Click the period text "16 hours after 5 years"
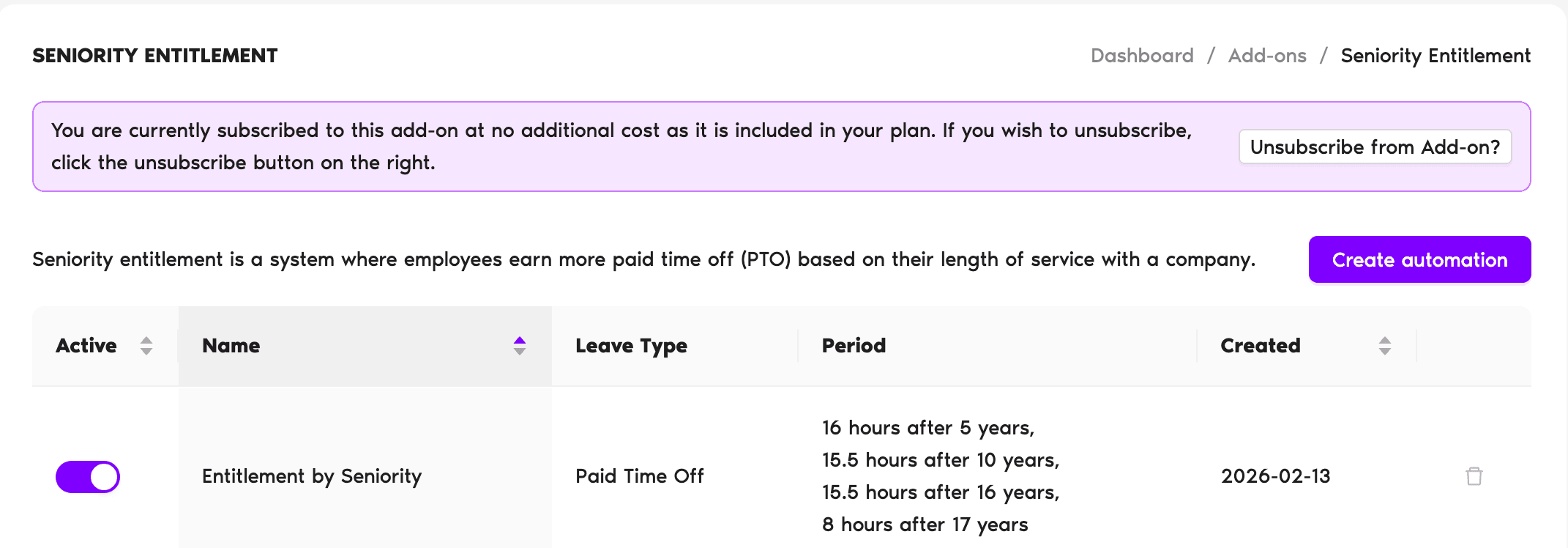 tap(927, 428)
